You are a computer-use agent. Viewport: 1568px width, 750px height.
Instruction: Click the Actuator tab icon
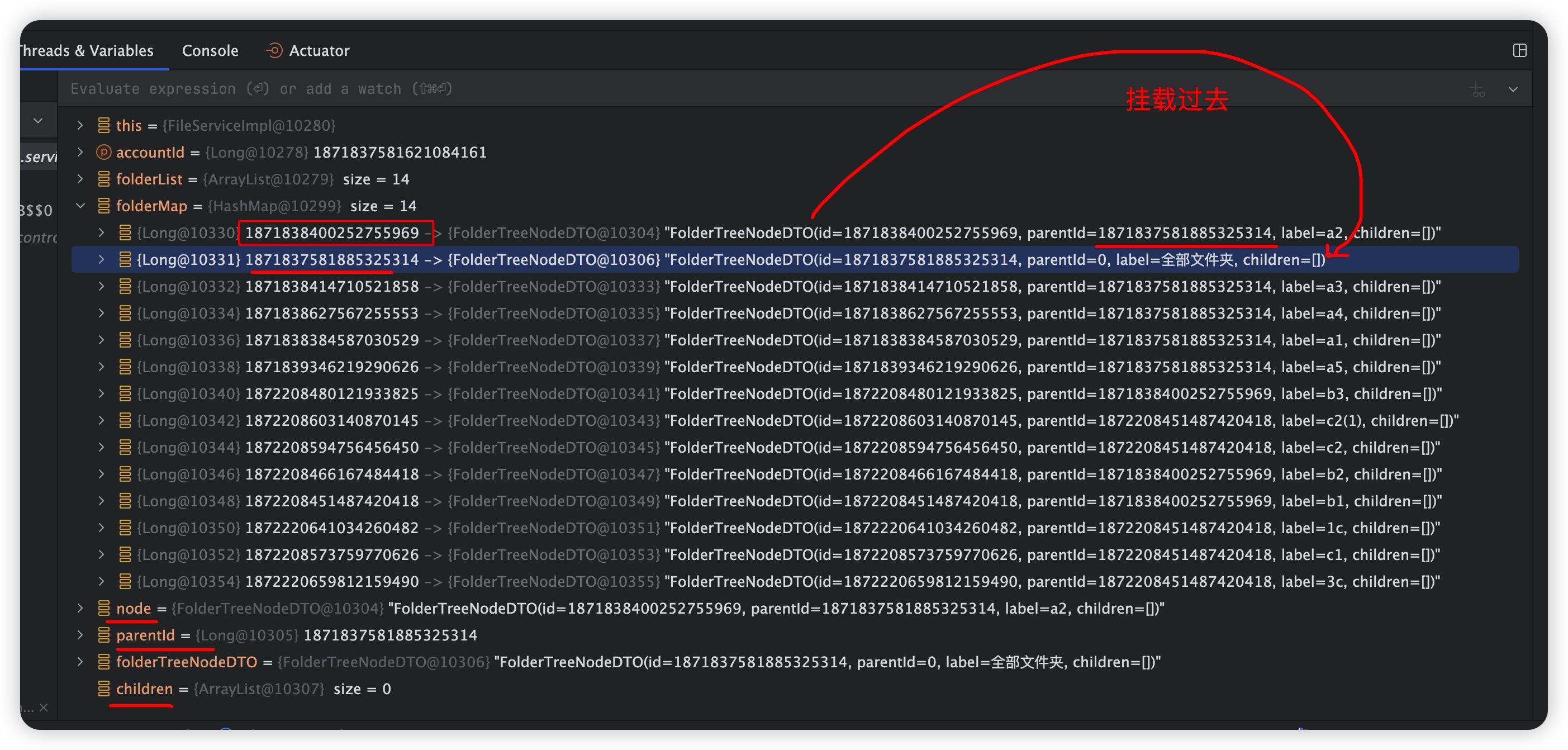coord(274,50)
